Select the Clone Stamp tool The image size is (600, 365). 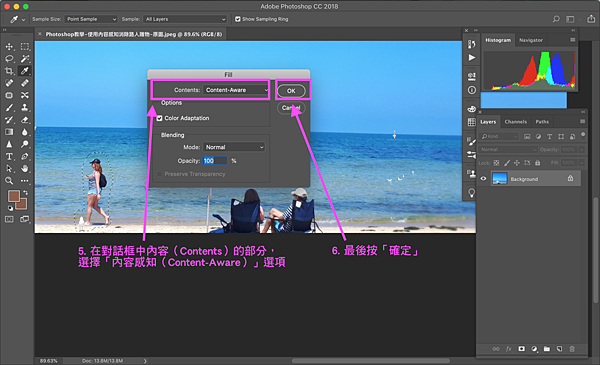25,108
